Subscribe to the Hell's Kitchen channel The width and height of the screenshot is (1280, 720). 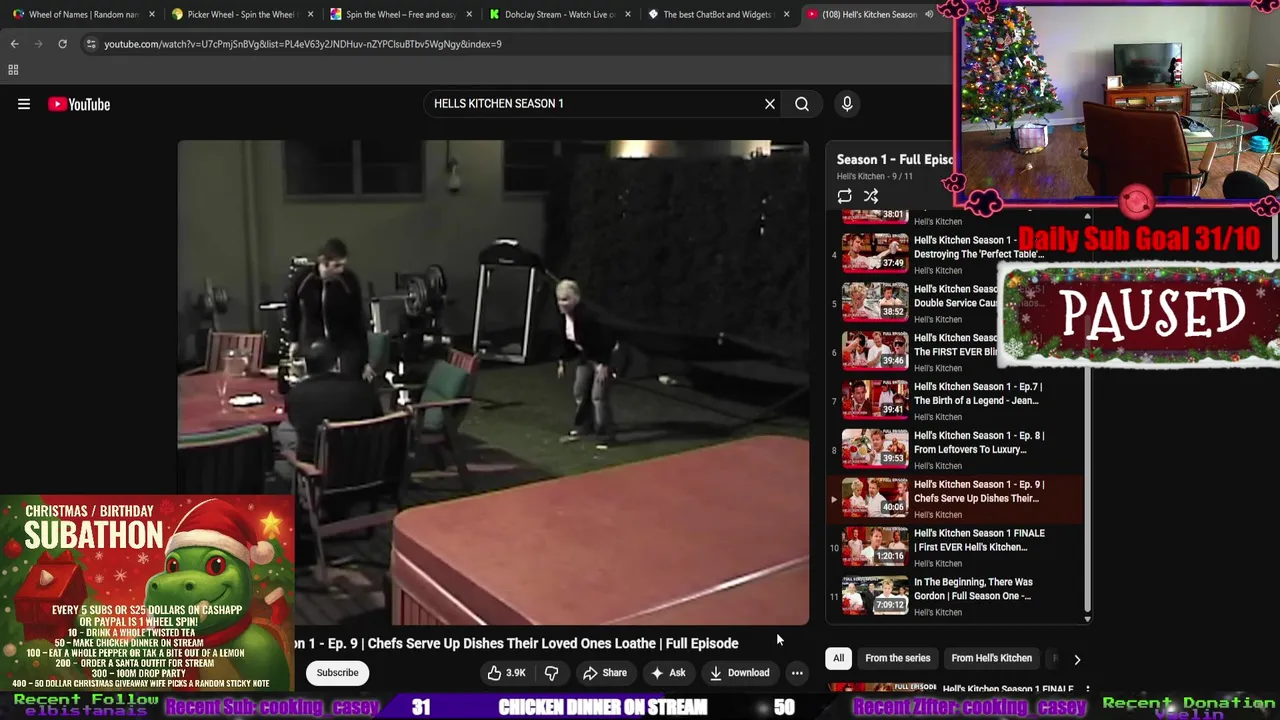point(337,673)
